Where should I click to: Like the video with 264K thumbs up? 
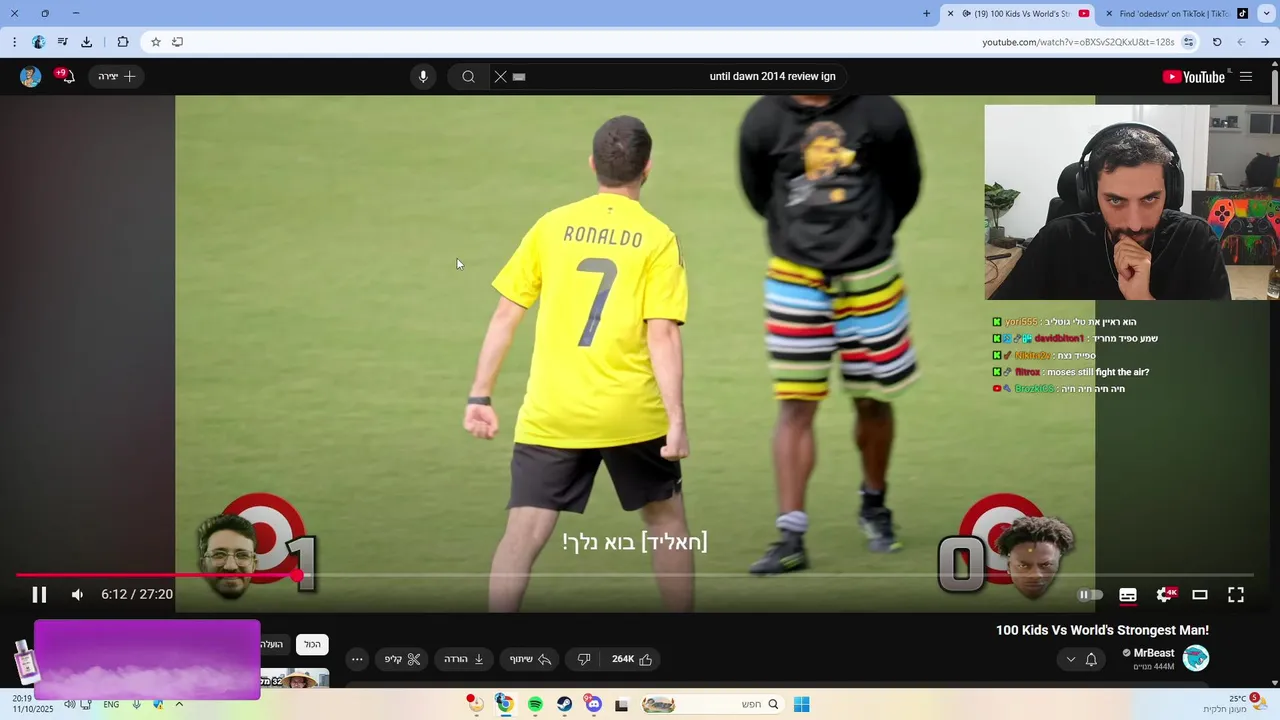pos(632,659)
